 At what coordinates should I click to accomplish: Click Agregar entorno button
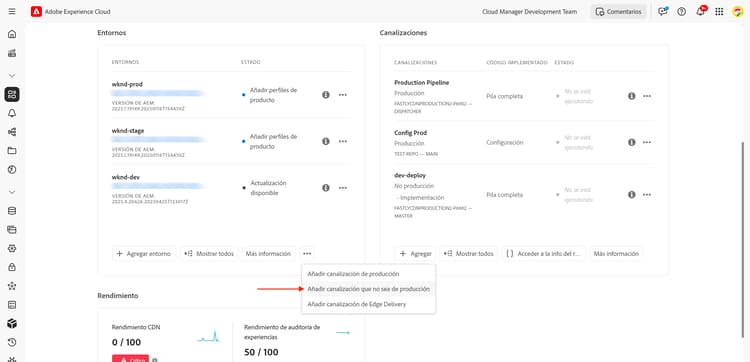(144, 253)
